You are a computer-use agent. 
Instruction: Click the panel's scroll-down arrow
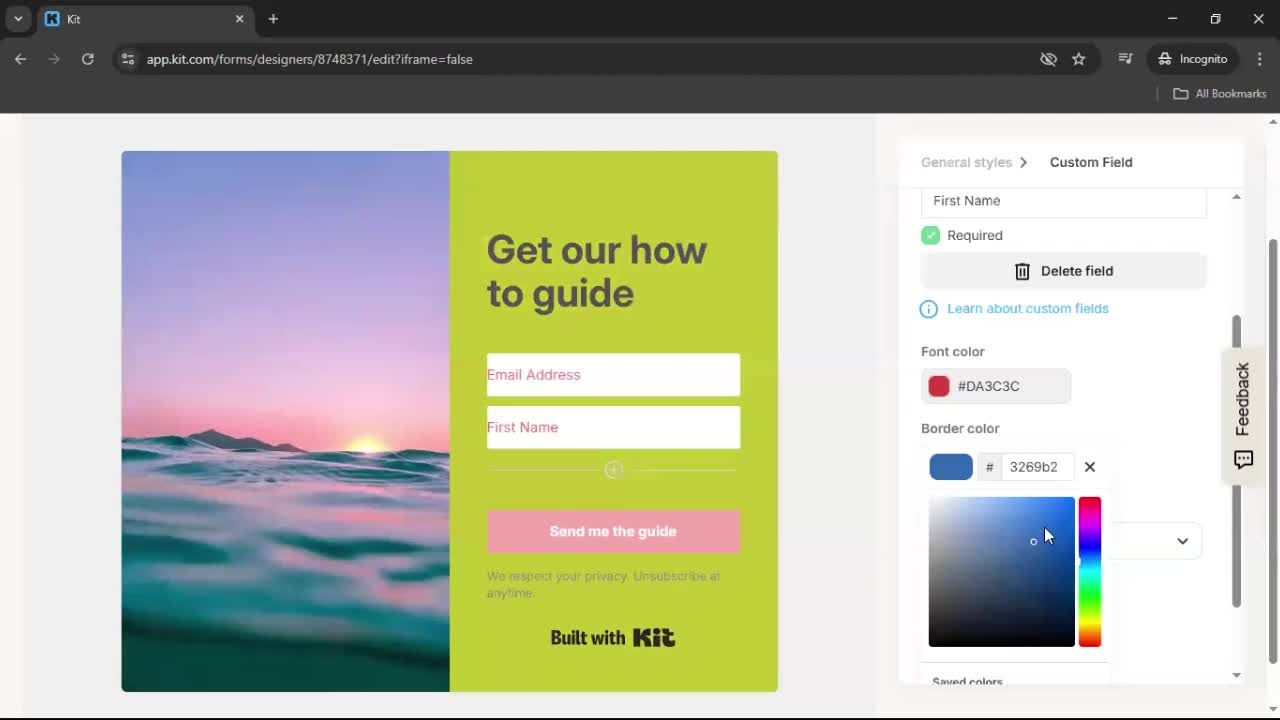tap(1236, 675)
